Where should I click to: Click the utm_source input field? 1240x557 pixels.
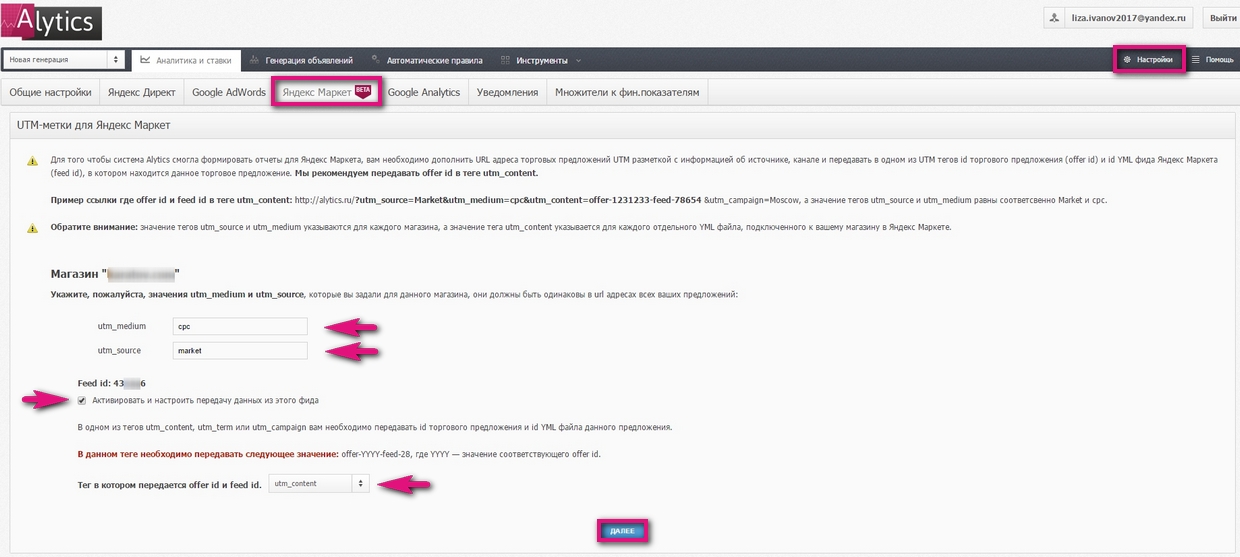tap(239, 350)
